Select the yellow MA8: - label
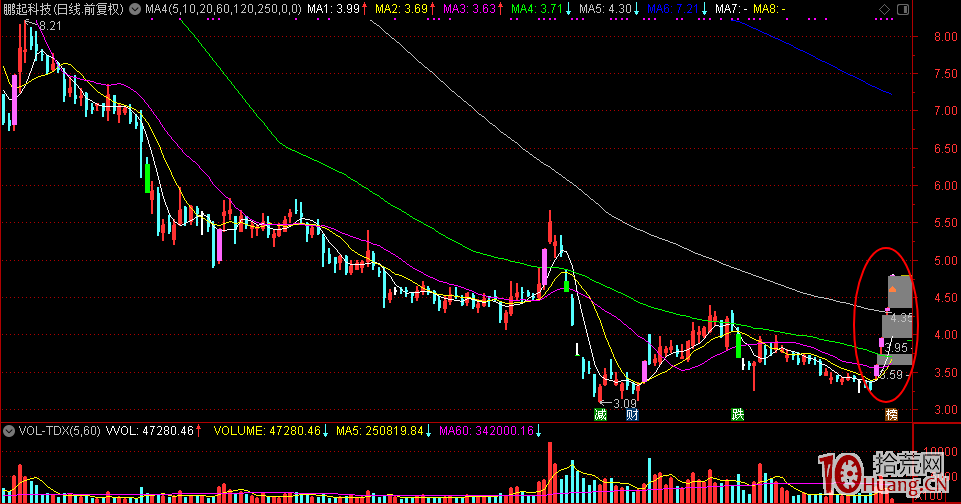Viewport: 961px width, 504px height. pyautogui.click(x=769, y=9)
